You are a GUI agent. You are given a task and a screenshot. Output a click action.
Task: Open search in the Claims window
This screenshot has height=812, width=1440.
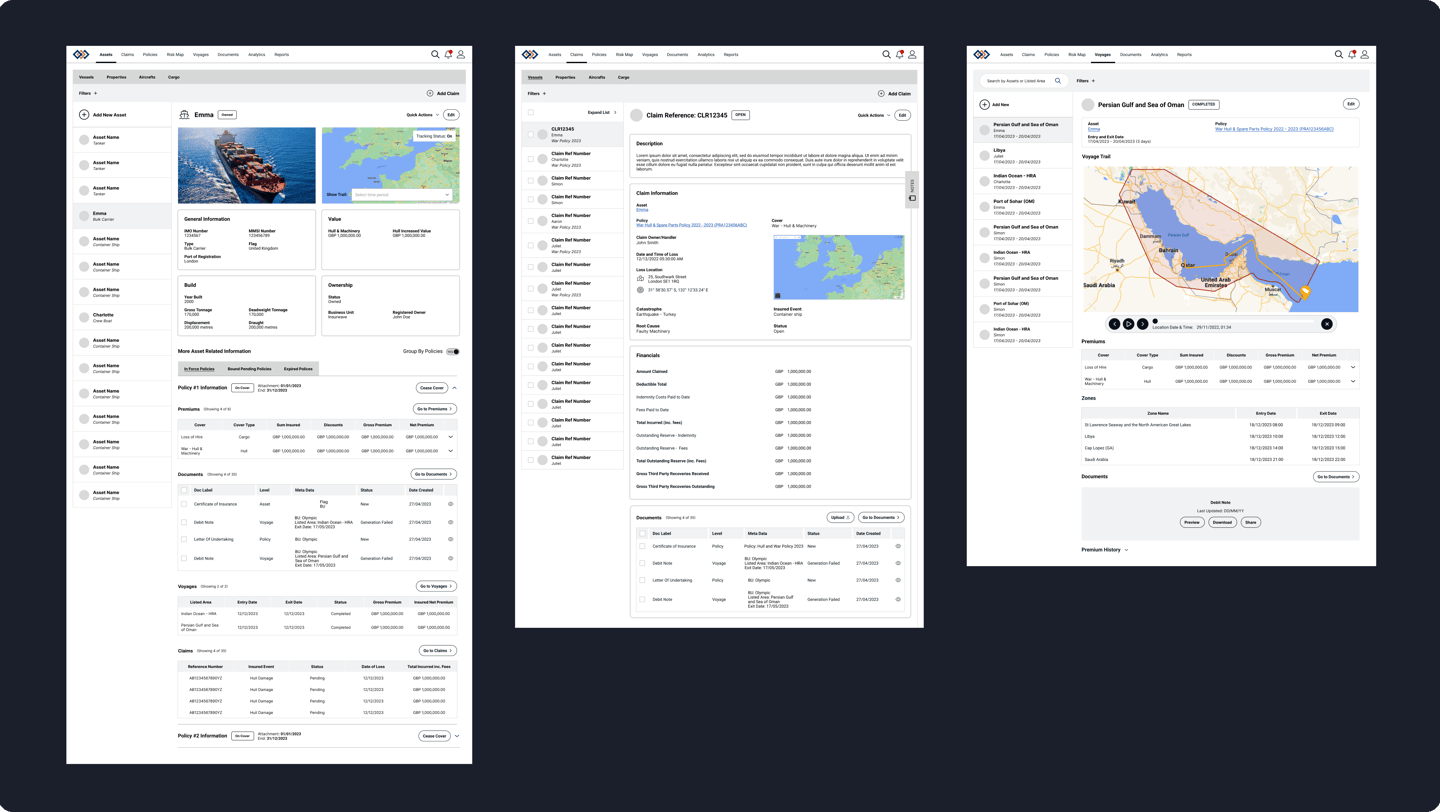(886, 55)
